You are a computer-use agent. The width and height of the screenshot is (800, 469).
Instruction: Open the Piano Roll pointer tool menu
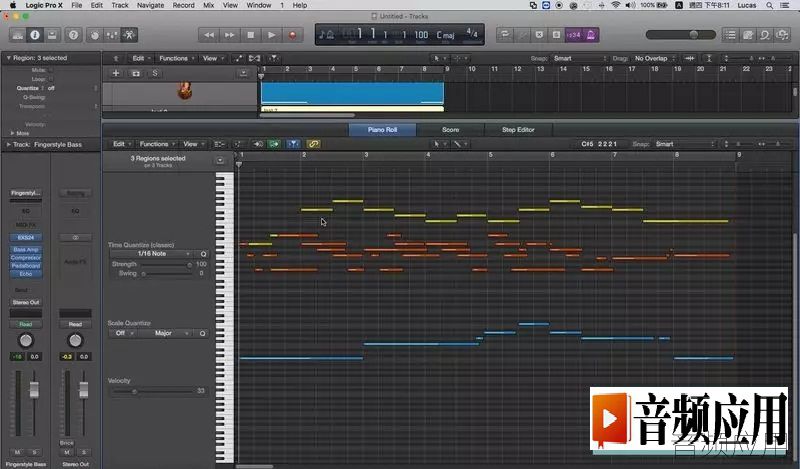point(439,144)
